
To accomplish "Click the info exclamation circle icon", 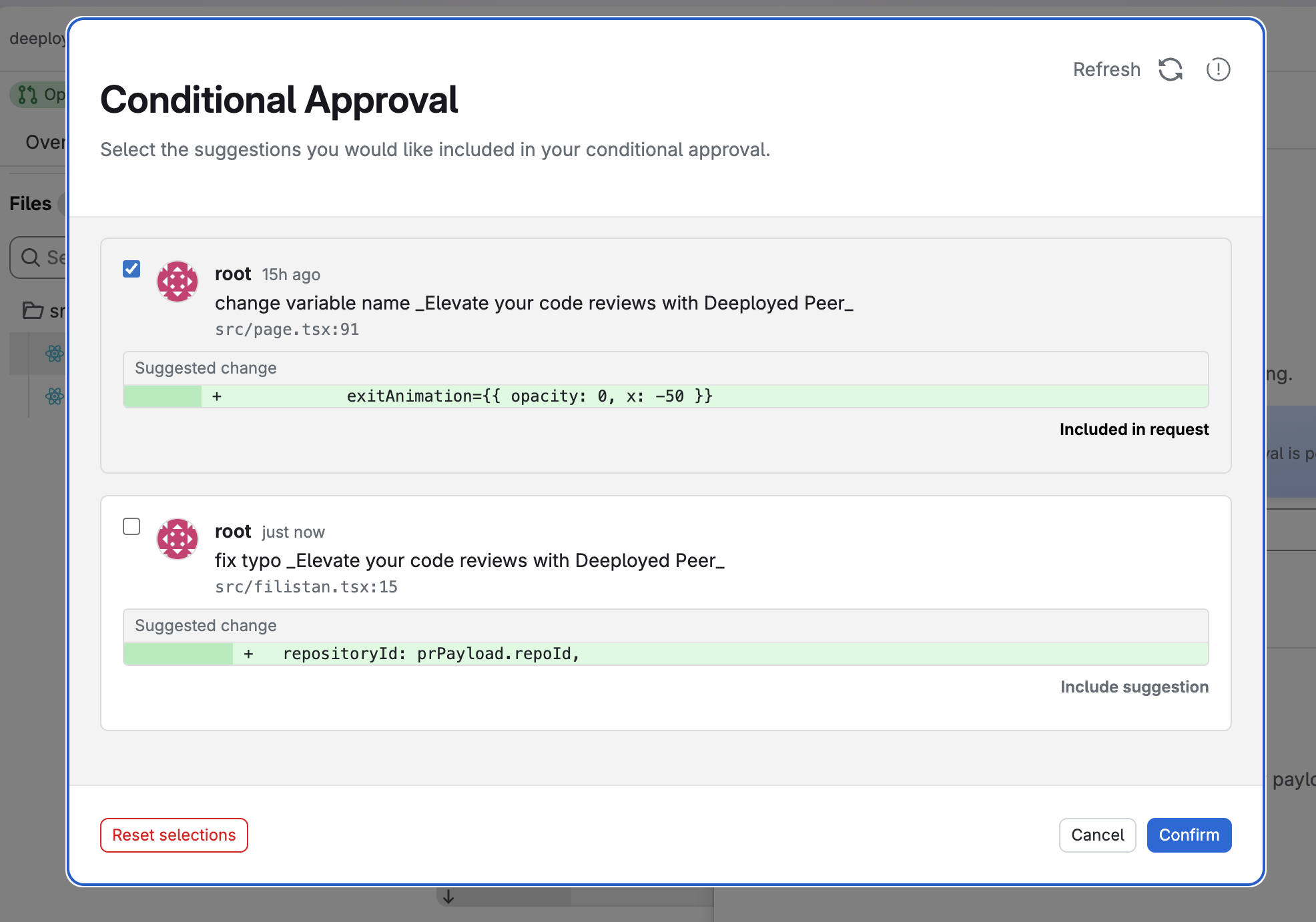I will 1218,69.
